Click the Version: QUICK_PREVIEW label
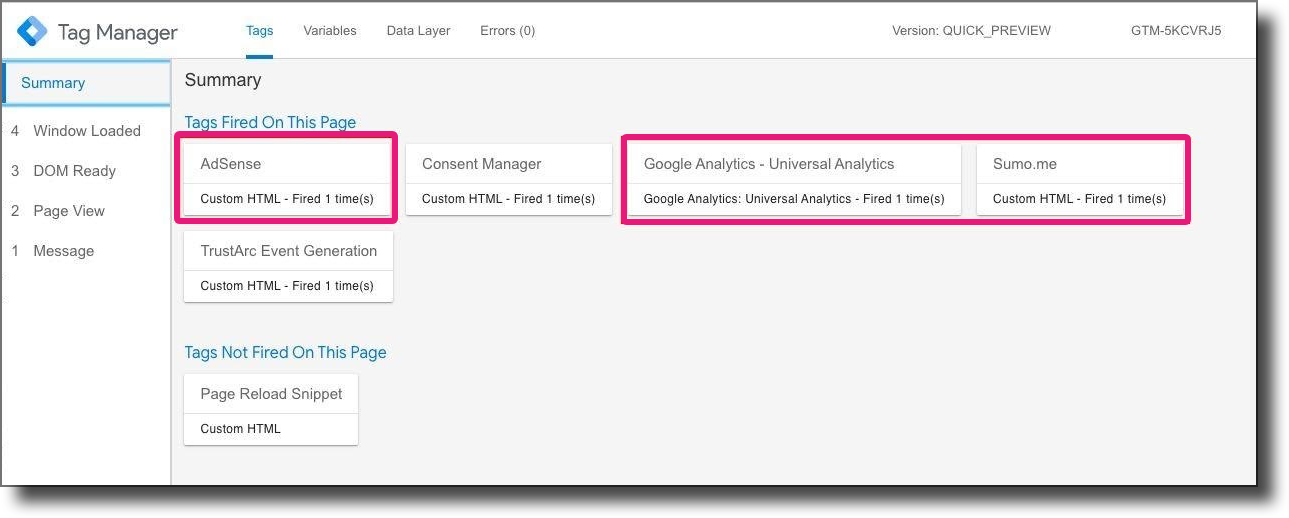 (971, 31)
